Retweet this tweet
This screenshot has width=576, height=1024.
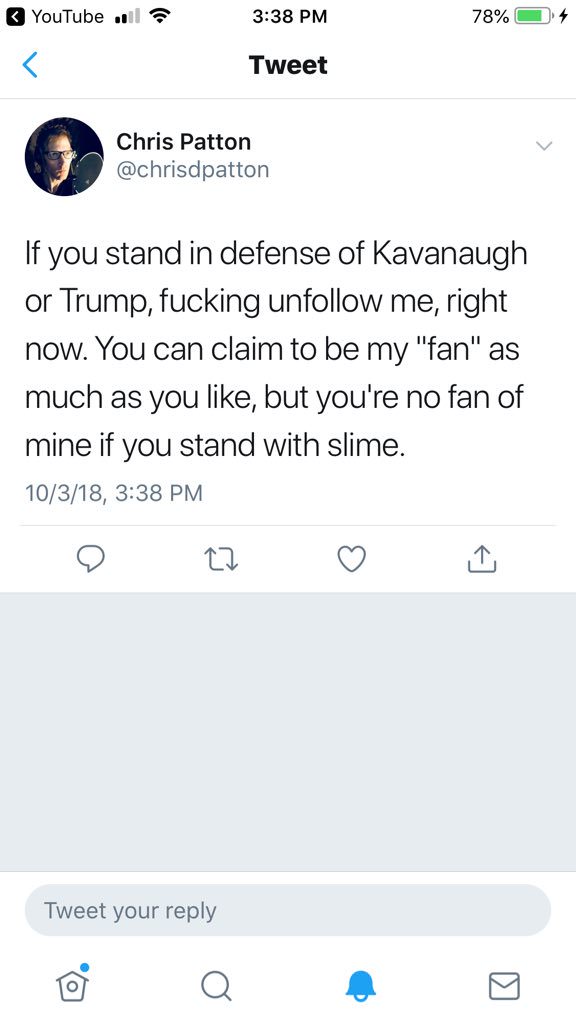click(221, 560)
